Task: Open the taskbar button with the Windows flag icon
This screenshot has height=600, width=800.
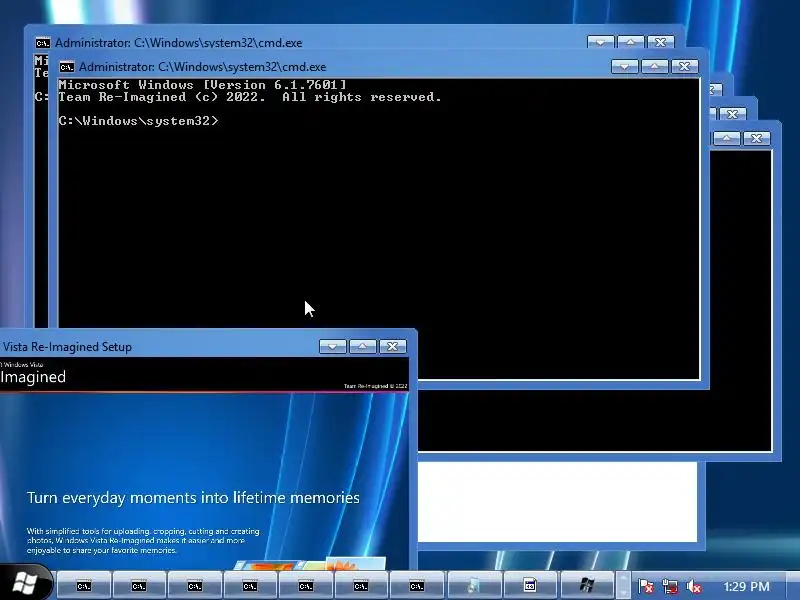Action: (x=586, y=586)
